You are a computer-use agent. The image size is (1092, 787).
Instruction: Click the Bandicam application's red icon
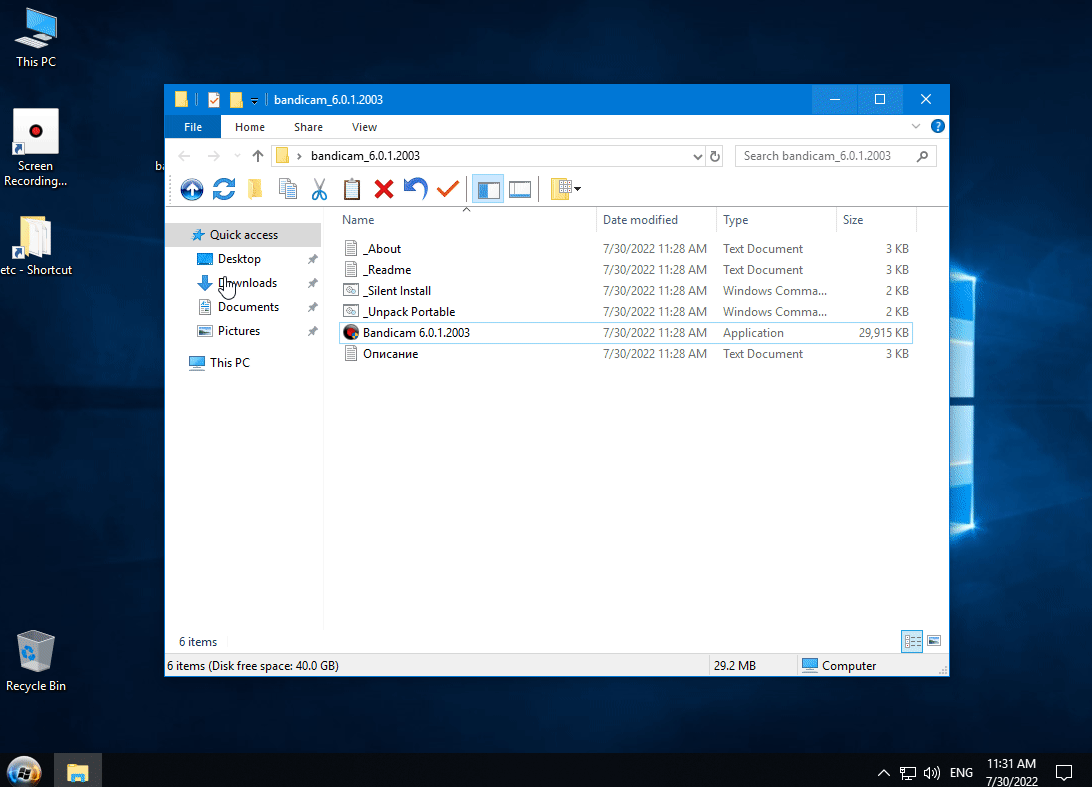[x=351, y=333]
